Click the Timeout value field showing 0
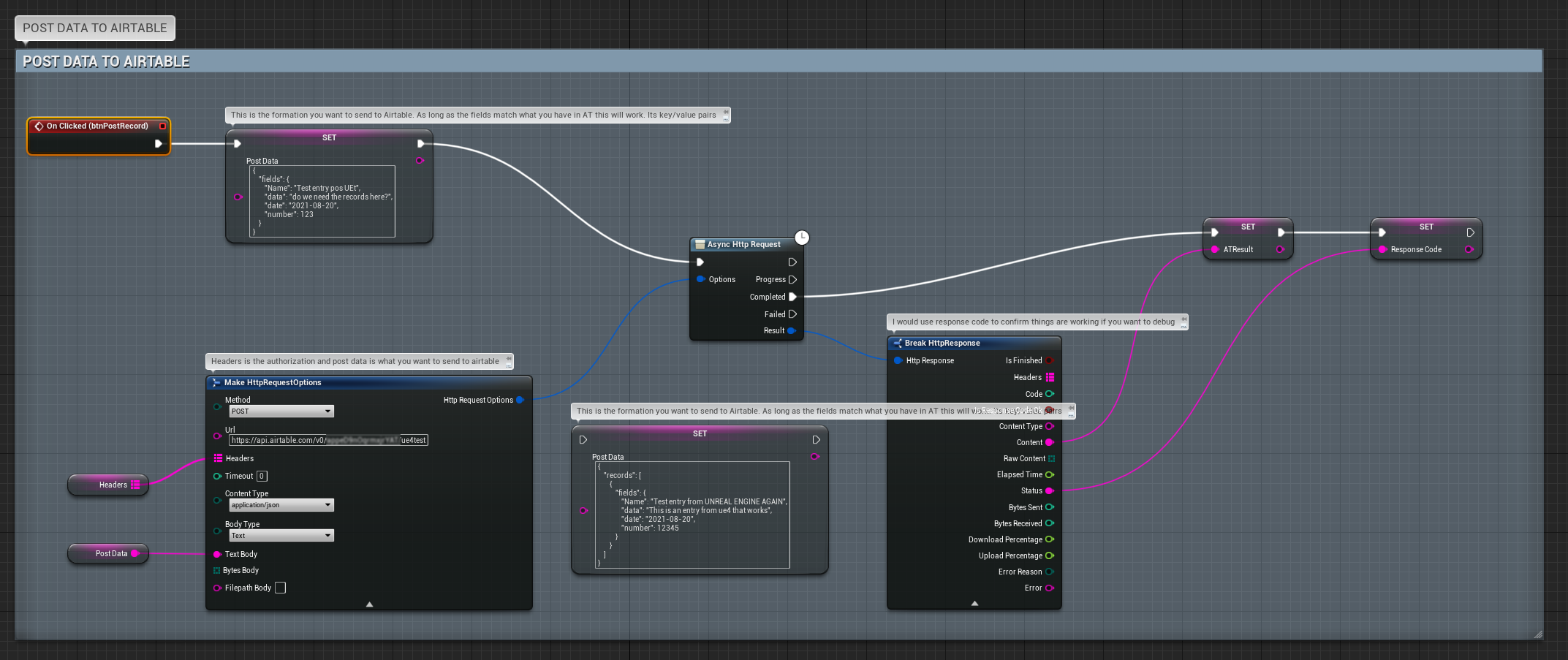Screen dimensions: 1568x660 pyautogui.click(x=262, y=476)
